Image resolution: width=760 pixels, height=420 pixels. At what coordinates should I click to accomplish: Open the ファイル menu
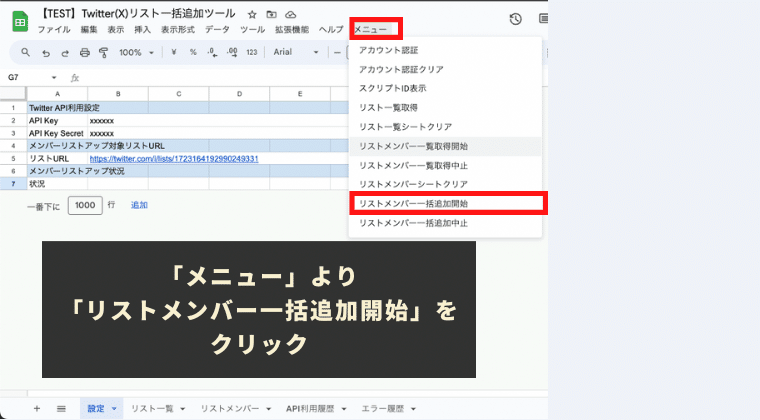click(x=54, y=30)
